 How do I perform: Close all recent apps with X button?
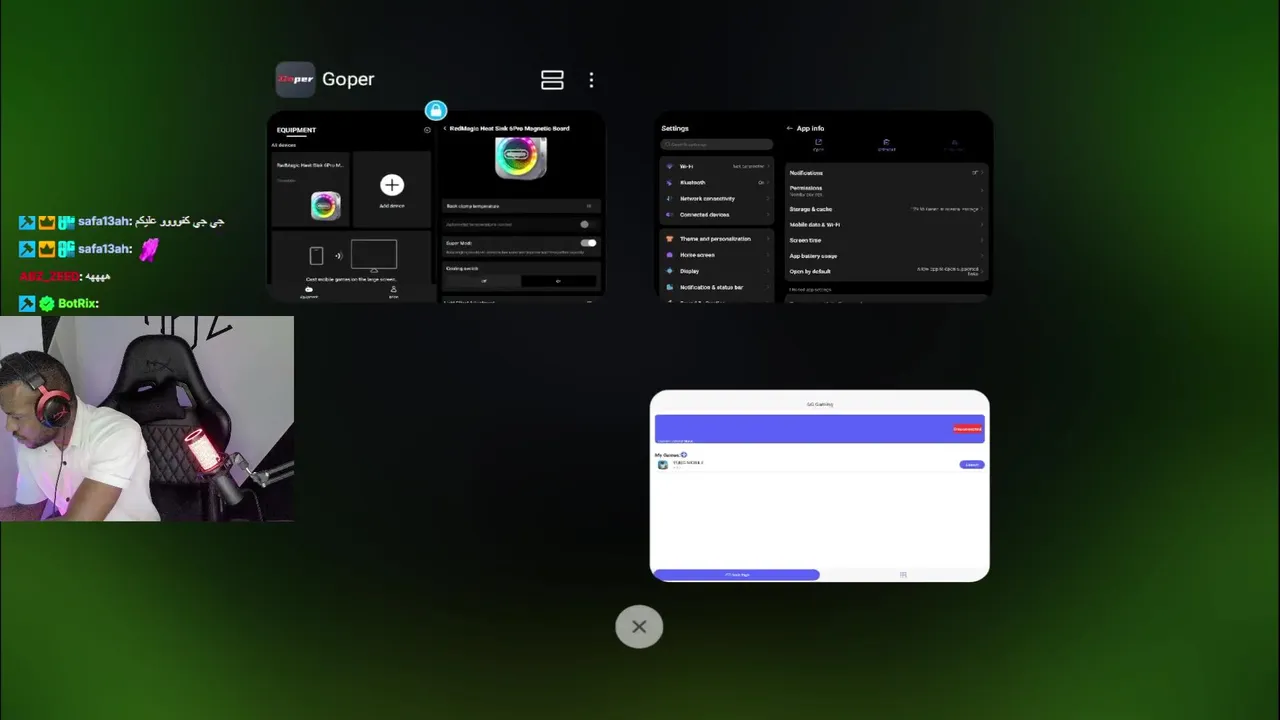[x=639, y=627]
